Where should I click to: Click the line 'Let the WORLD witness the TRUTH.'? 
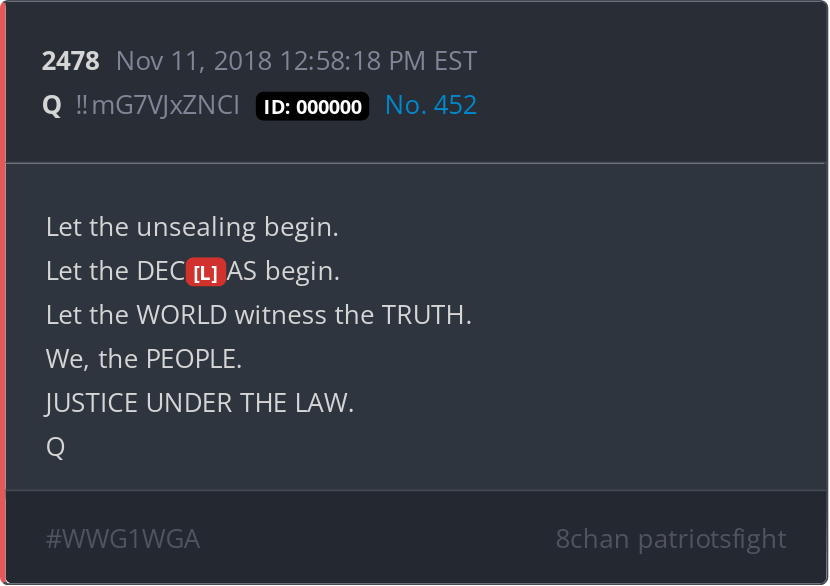click(258, 315)
